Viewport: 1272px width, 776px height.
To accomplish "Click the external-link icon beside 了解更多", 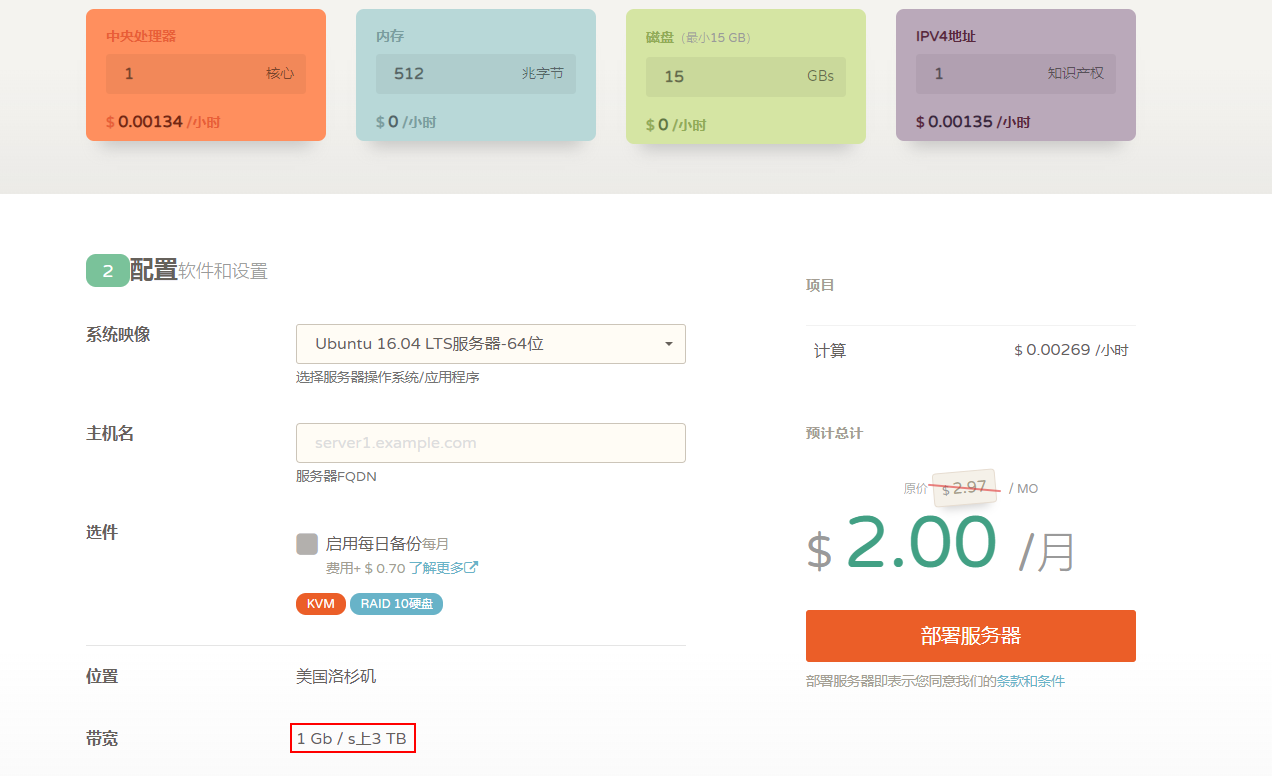I will tap(471, 568).
